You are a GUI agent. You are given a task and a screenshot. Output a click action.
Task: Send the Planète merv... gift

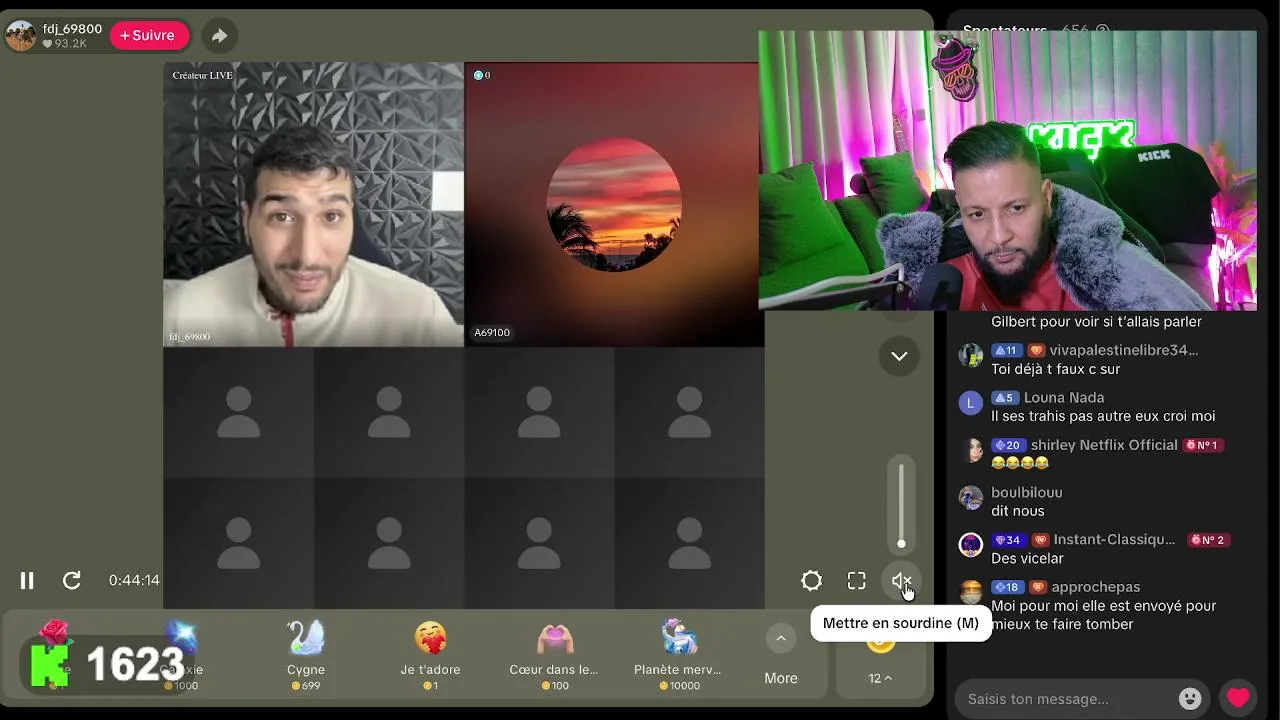678,655
